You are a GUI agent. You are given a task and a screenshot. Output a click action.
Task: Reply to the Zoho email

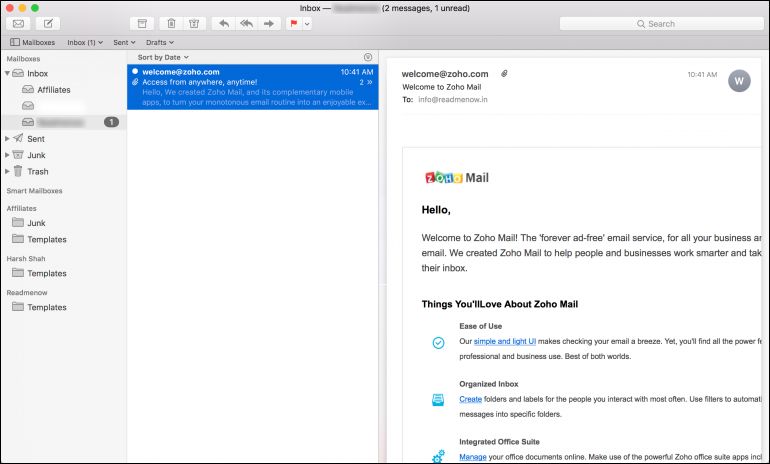point(224,24)
